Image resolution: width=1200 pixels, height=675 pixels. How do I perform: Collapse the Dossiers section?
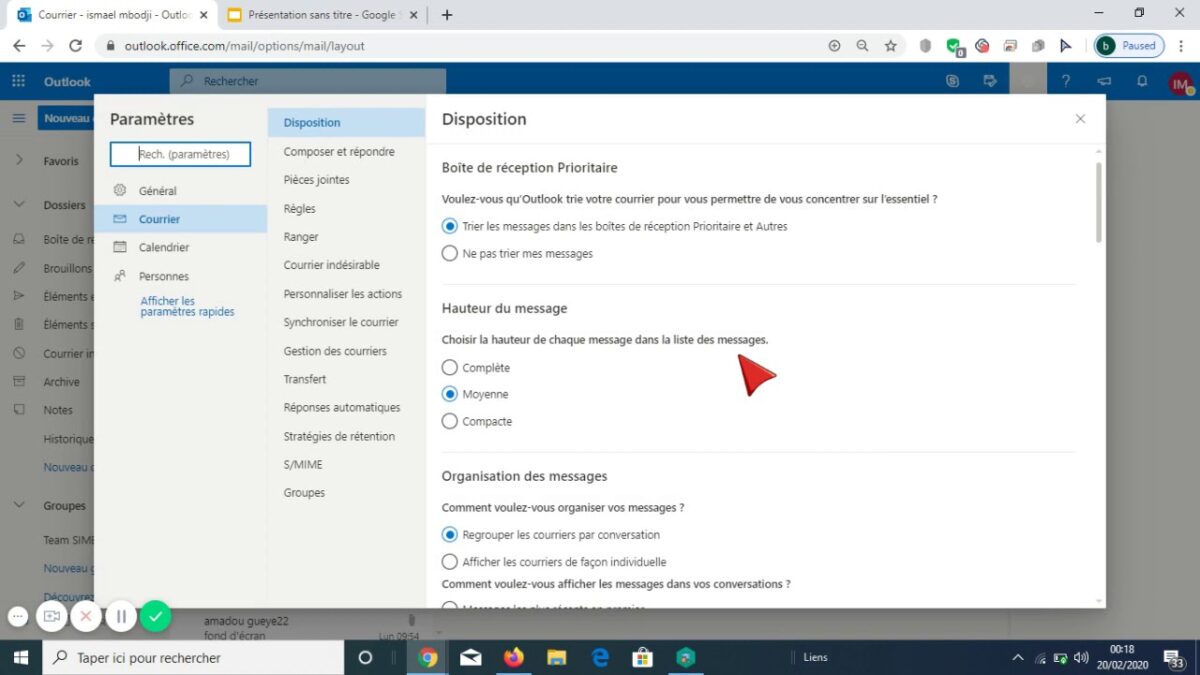point(19,204)
